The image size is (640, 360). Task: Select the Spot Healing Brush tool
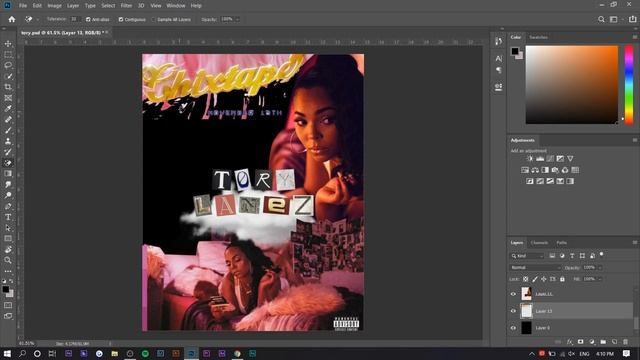coord(8,120)
